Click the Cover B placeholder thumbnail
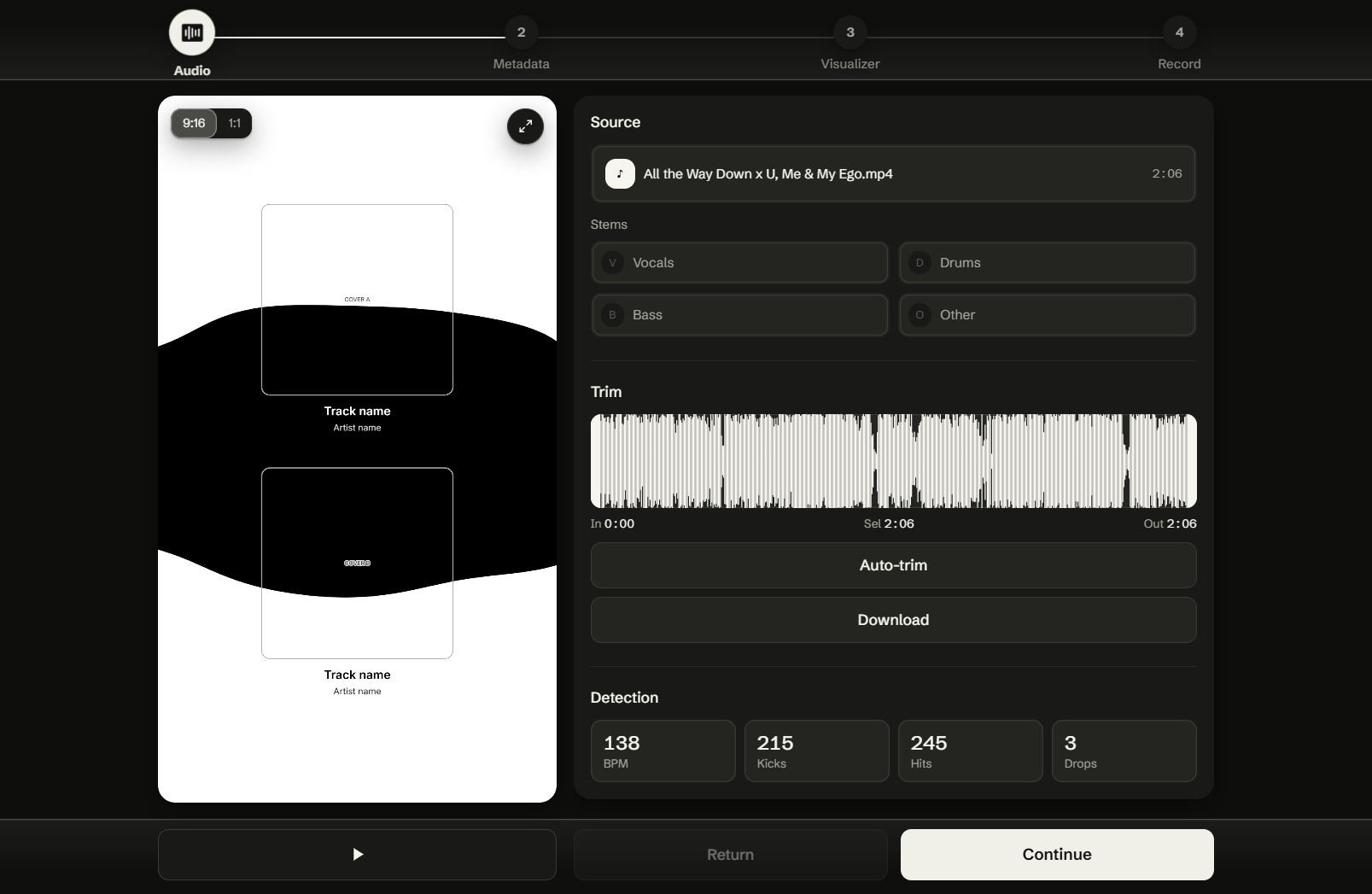Image resolution: width=1372 pixels, height=894 pixels. tap(357, 563)
